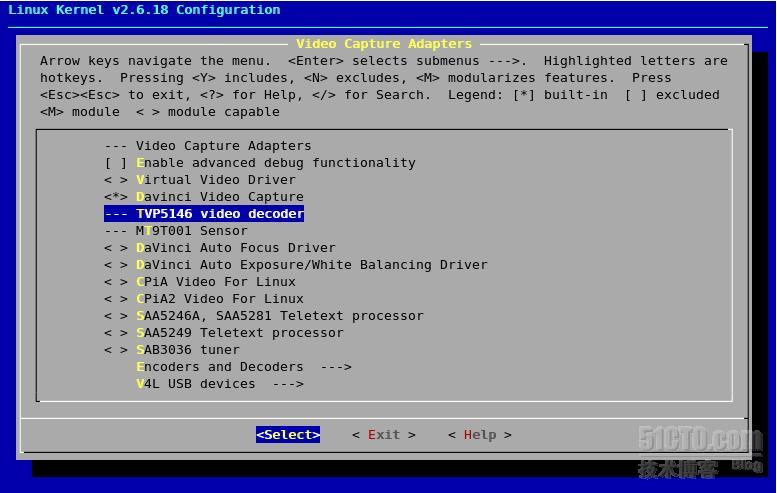This screenshot has width=777, height=493.
Task: Click the Video Capture Adapters header line
Action: click(x=208, y=146)
